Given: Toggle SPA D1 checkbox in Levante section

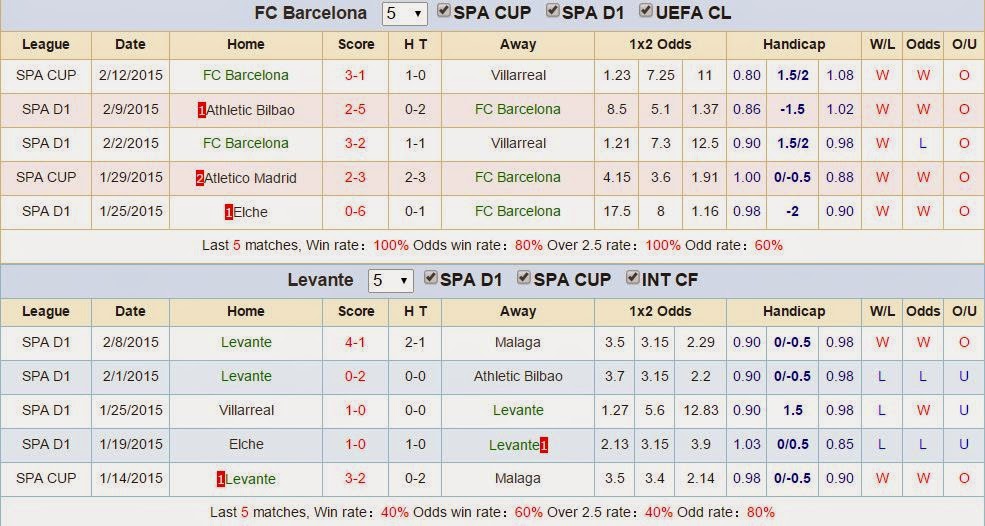Looking at the screenshot, I should click(x=430, y=278).
